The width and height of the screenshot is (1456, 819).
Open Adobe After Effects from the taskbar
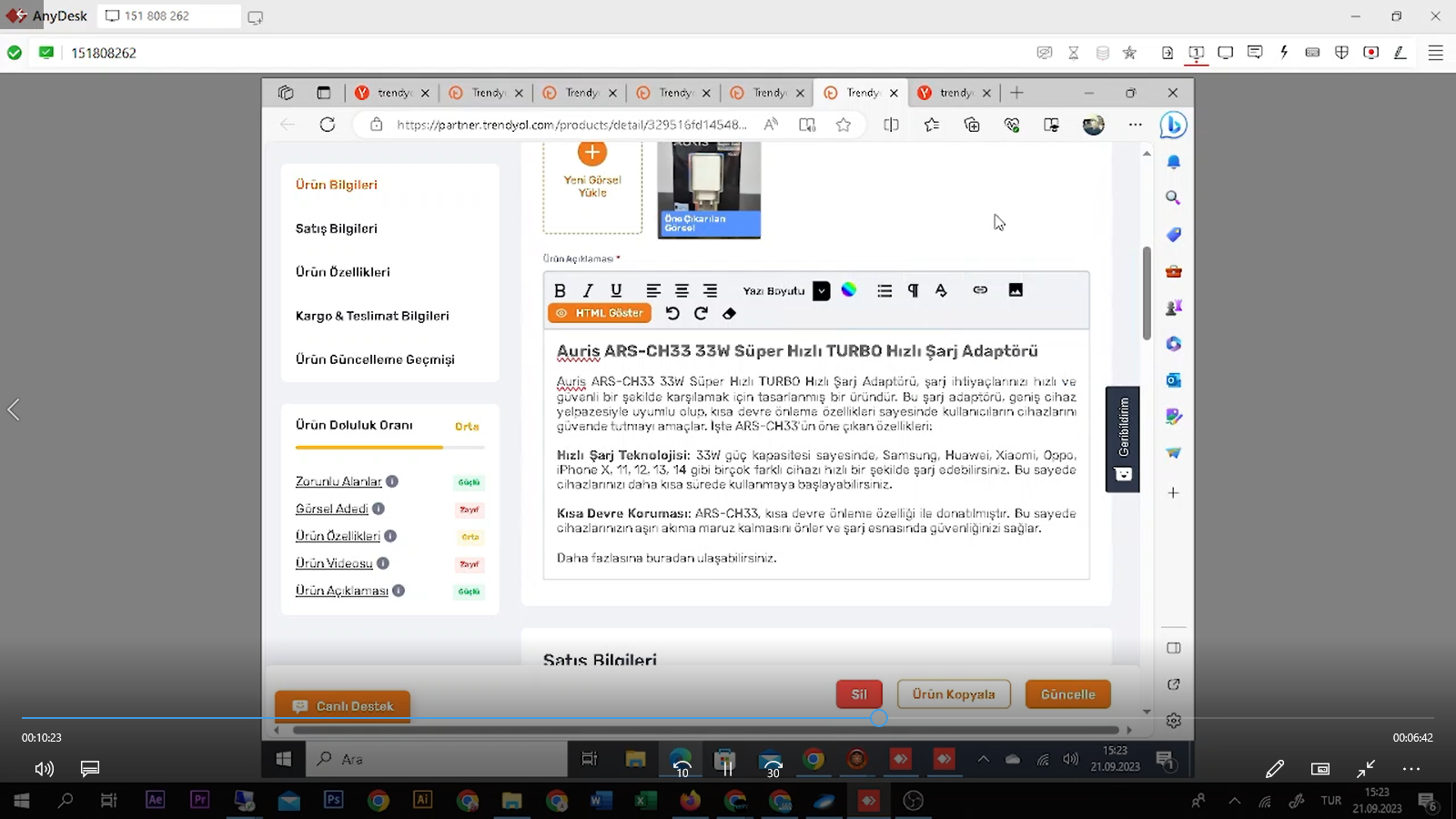tap(156, 800)
